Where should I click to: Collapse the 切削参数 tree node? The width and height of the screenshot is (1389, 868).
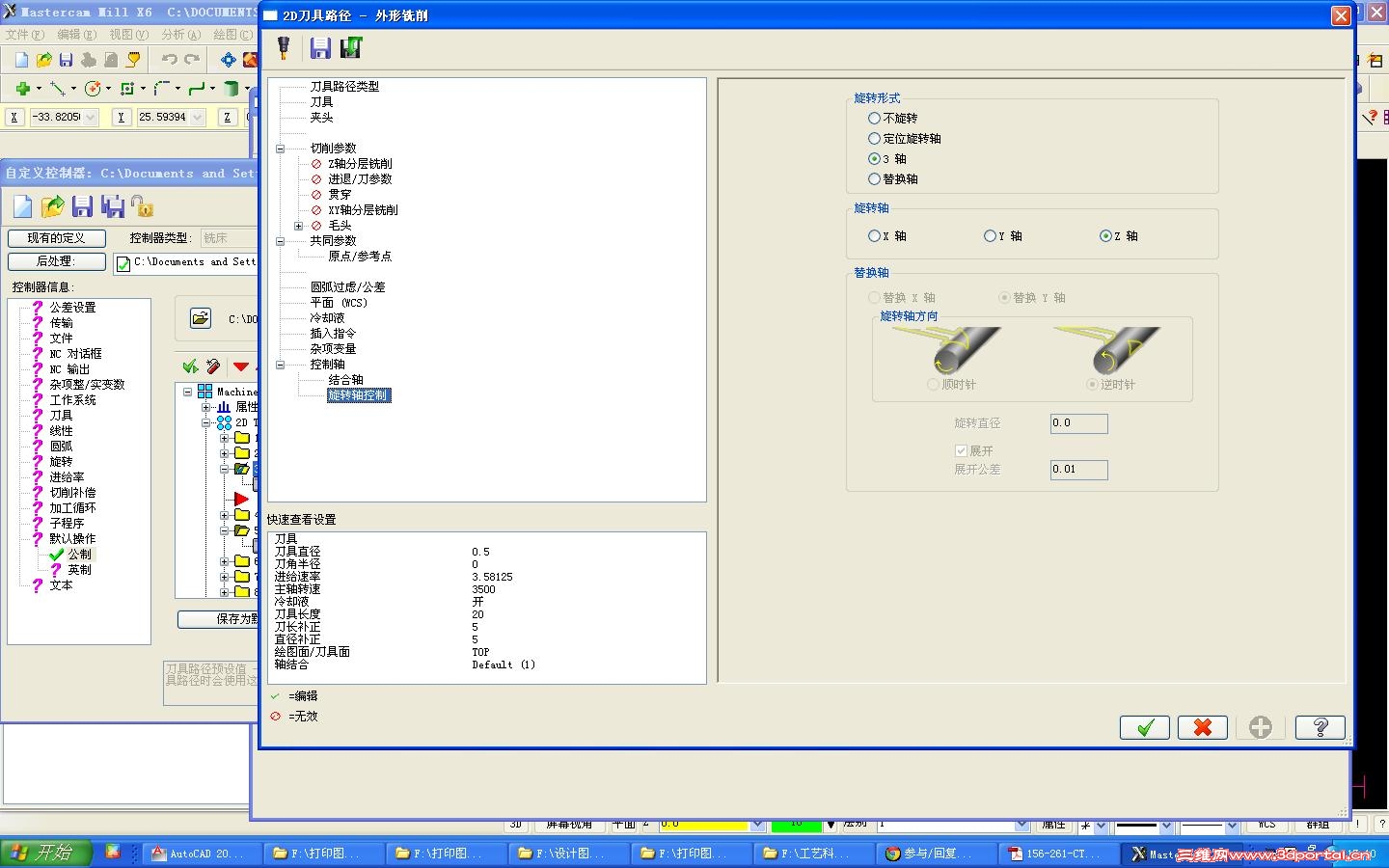pos(281,149)
